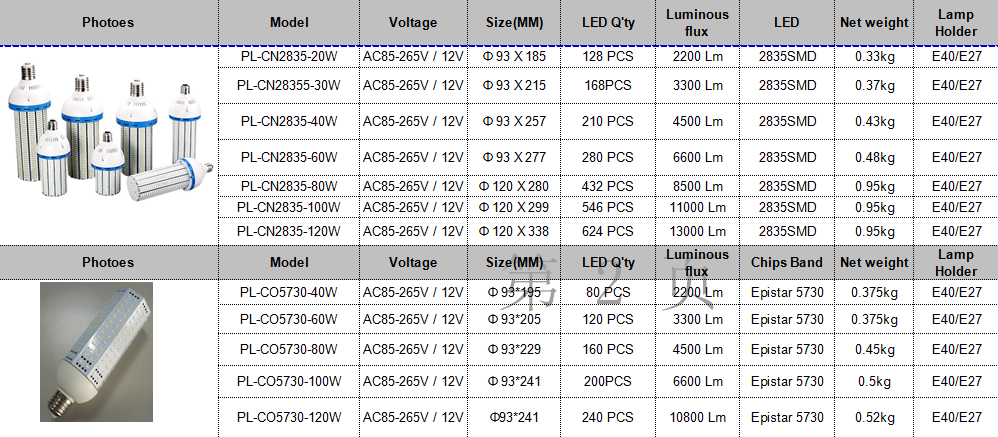The height and width of the screenshot is (437, 998).
Task: Click the 128 PCS LED quantity cell
Action: tap(608, 56)
